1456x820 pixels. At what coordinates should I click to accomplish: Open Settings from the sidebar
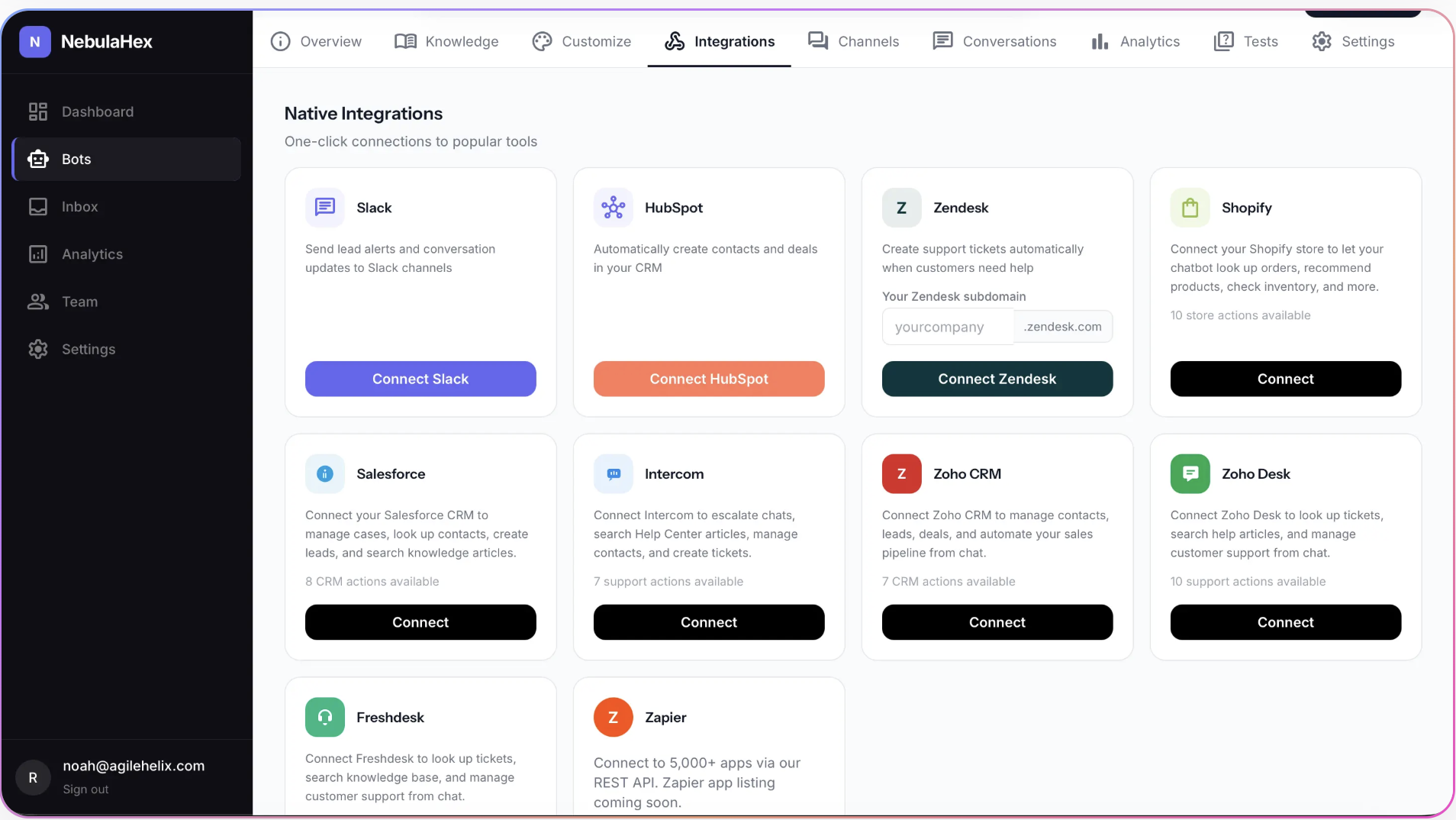click(127, 349)
